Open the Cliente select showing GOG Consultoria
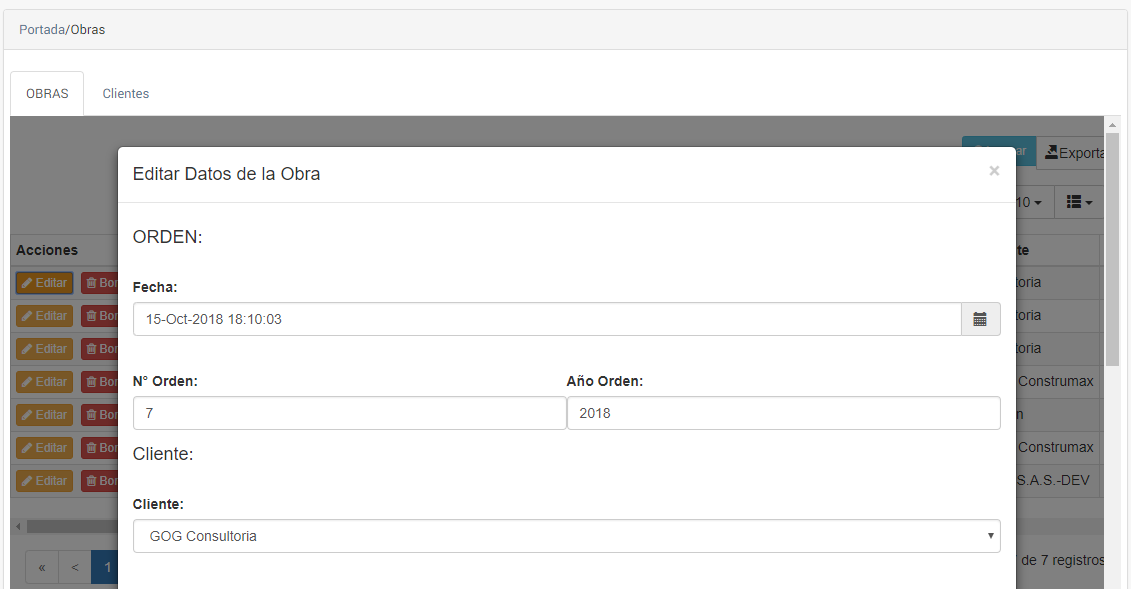This screenshot has width=1131, height=606. pos(566,536)
